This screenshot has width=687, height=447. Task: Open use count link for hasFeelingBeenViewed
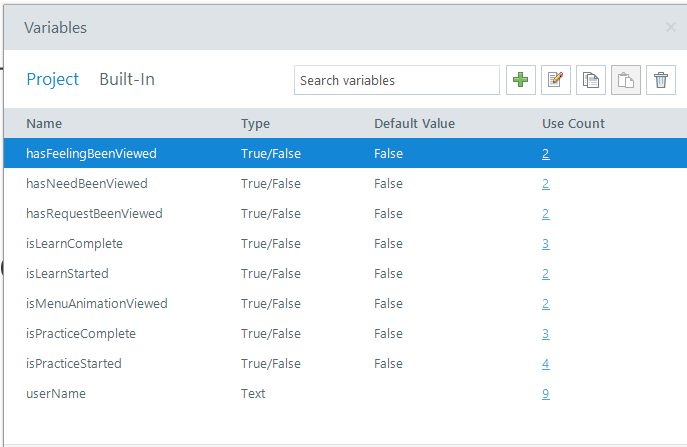545,154
